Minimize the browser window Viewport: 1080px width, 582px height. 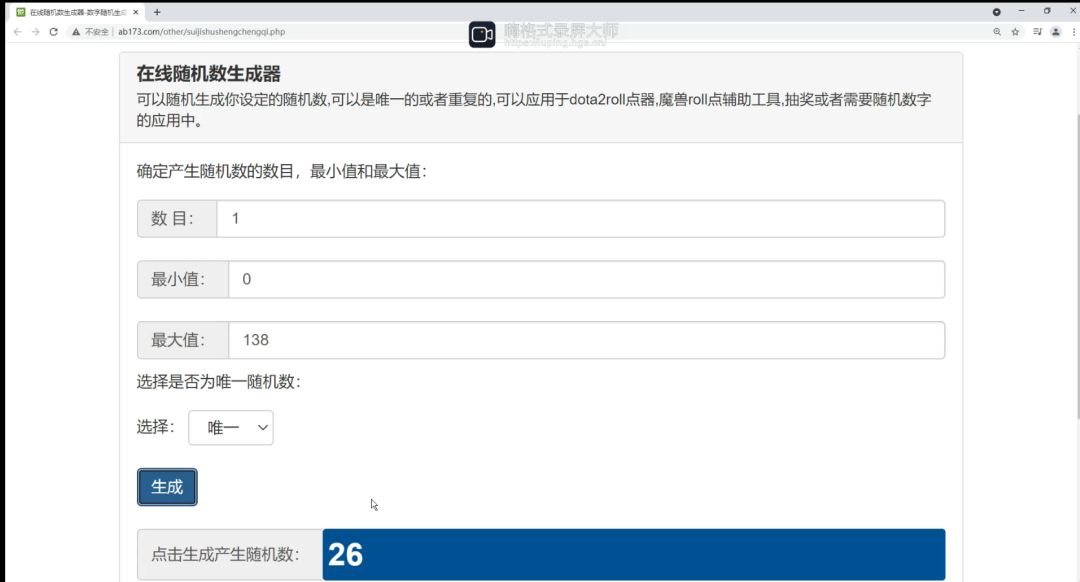[x=1021, y=11]
